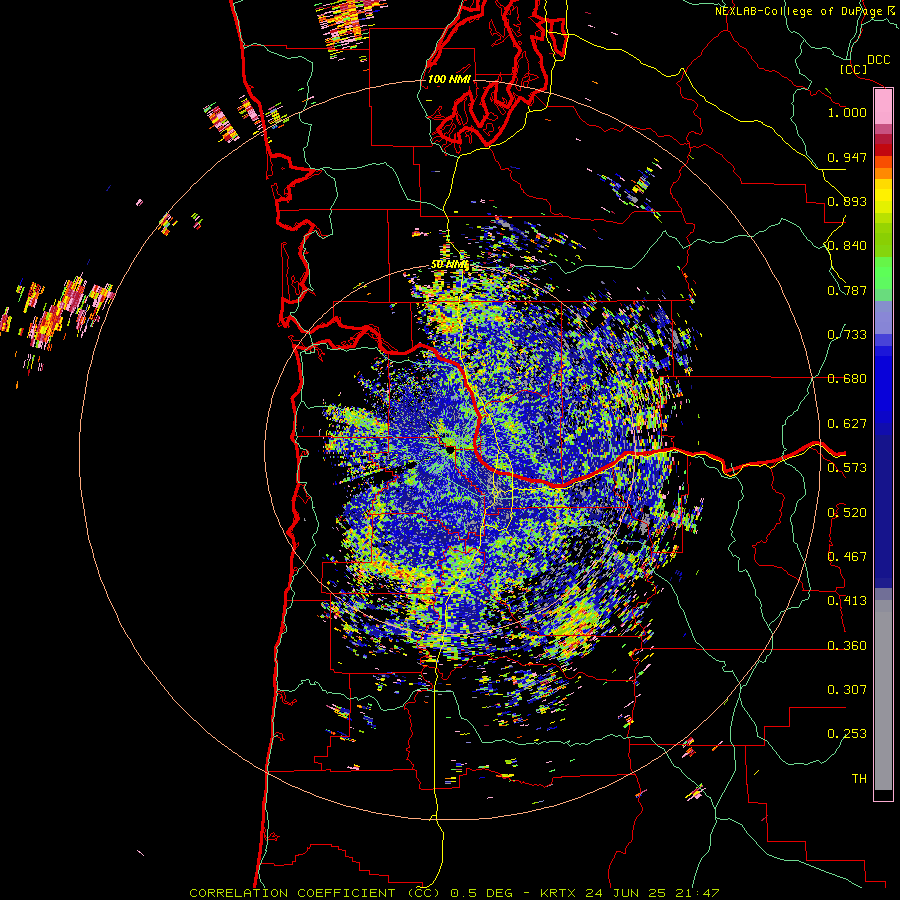The image size is (900, 900).
Task: Click the 0.680 scale value
Action: (847, 379)
